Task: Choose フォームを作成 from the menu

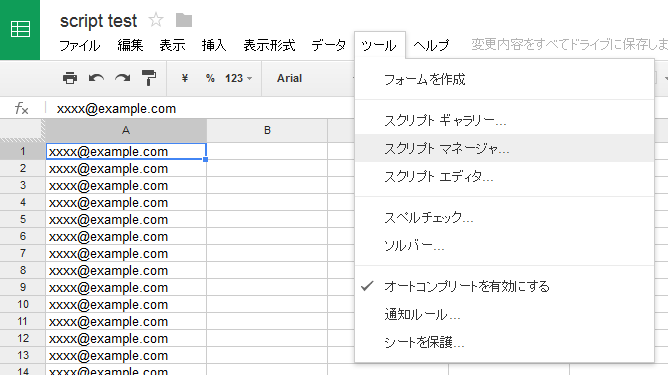Action: 504,79
